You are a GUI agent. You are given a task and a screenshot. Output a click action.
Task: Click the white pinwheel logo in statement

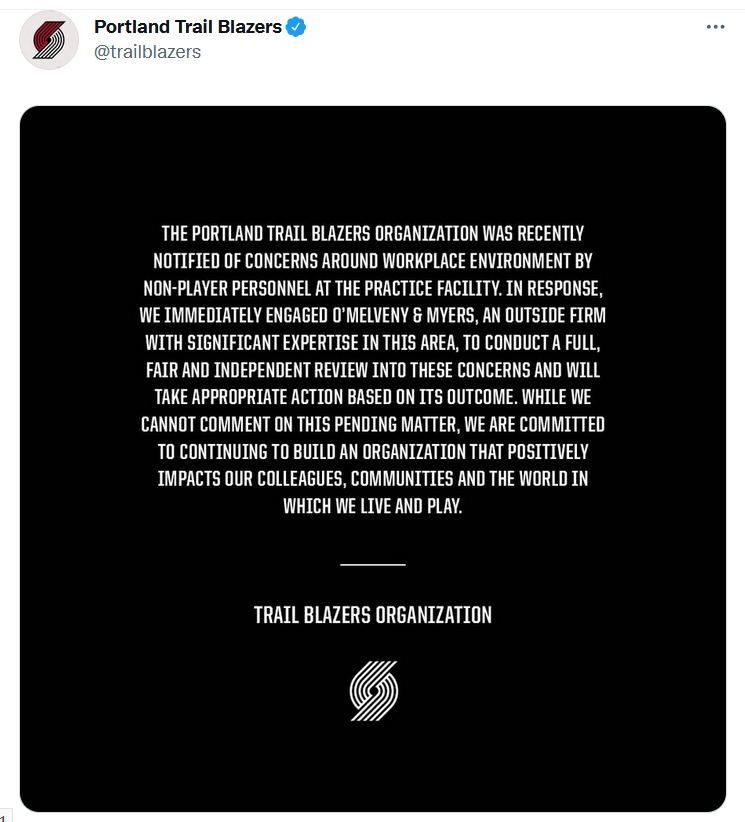pos(373,691)
